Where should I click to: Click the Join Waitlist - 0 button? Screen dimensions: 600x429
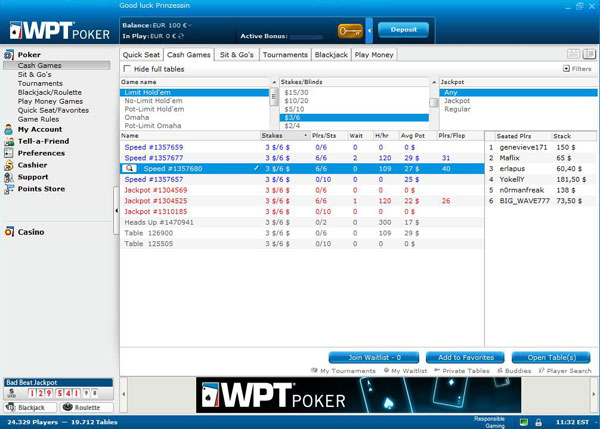374,357
